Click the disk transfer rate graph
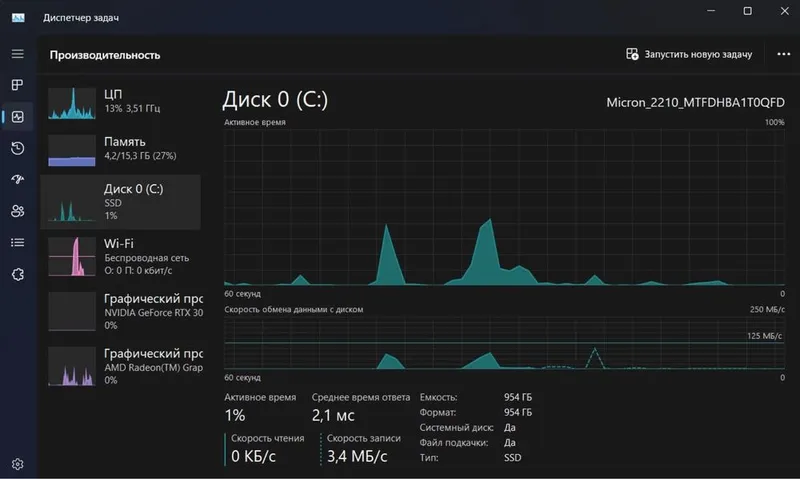 pos(504,343)
